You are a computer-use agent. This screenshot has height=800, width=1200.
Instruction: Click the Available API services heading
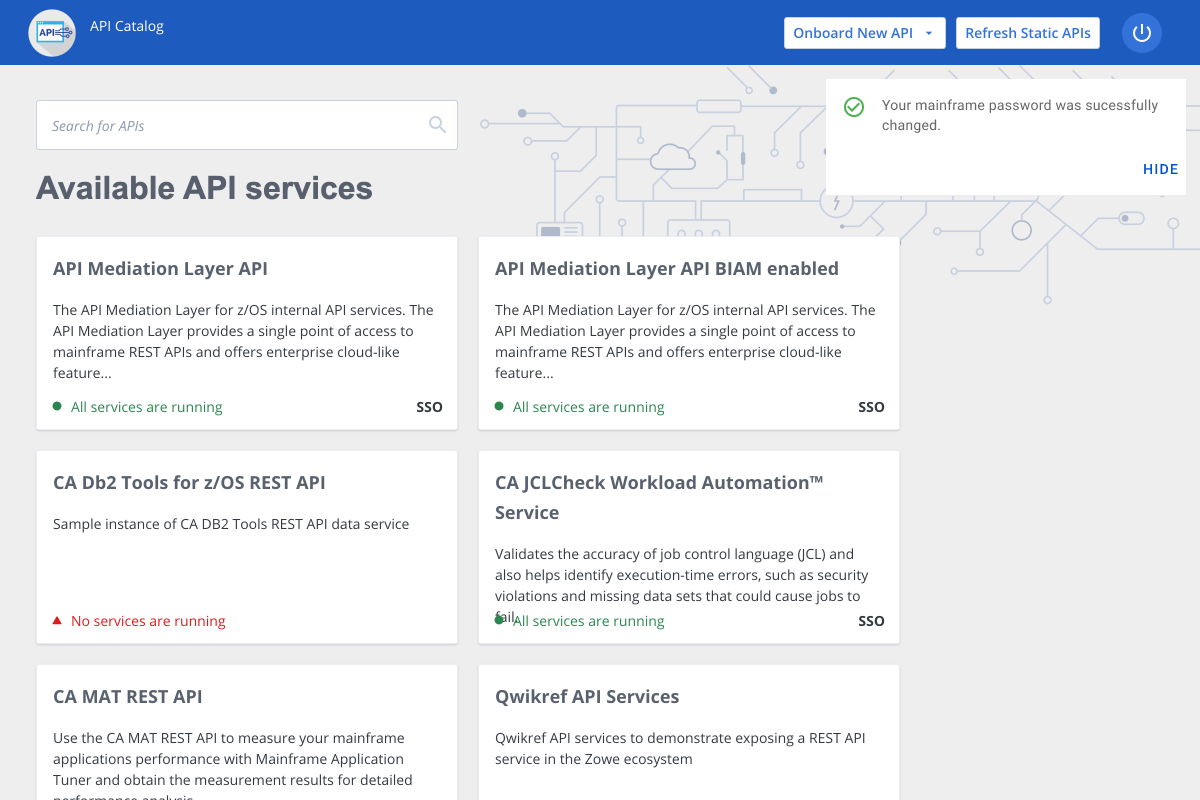[204, 188]
